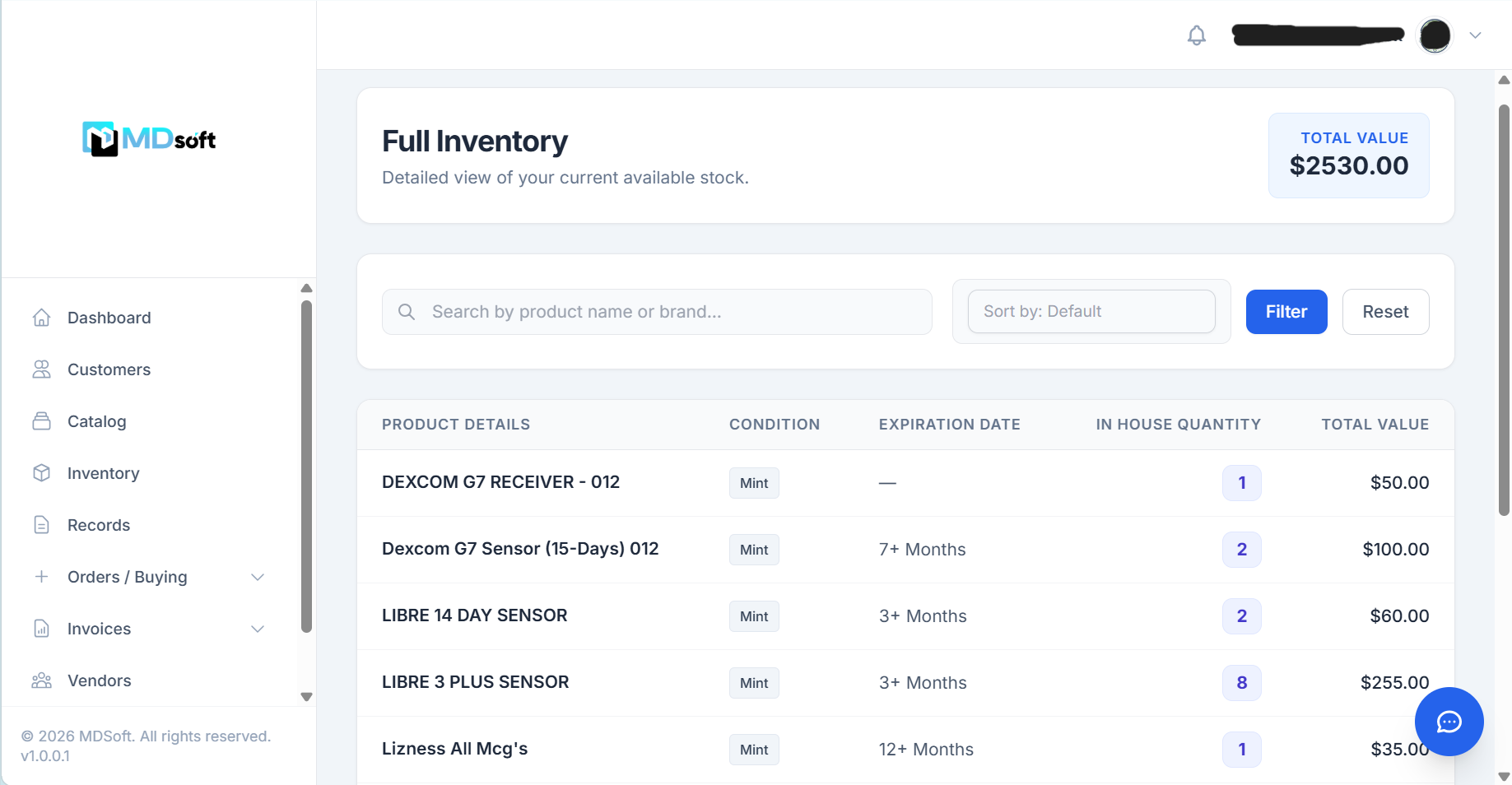Click quantity badge 8 for LIBRE 3 PLUS
Screen dimensions: 1512x785
1241,683
